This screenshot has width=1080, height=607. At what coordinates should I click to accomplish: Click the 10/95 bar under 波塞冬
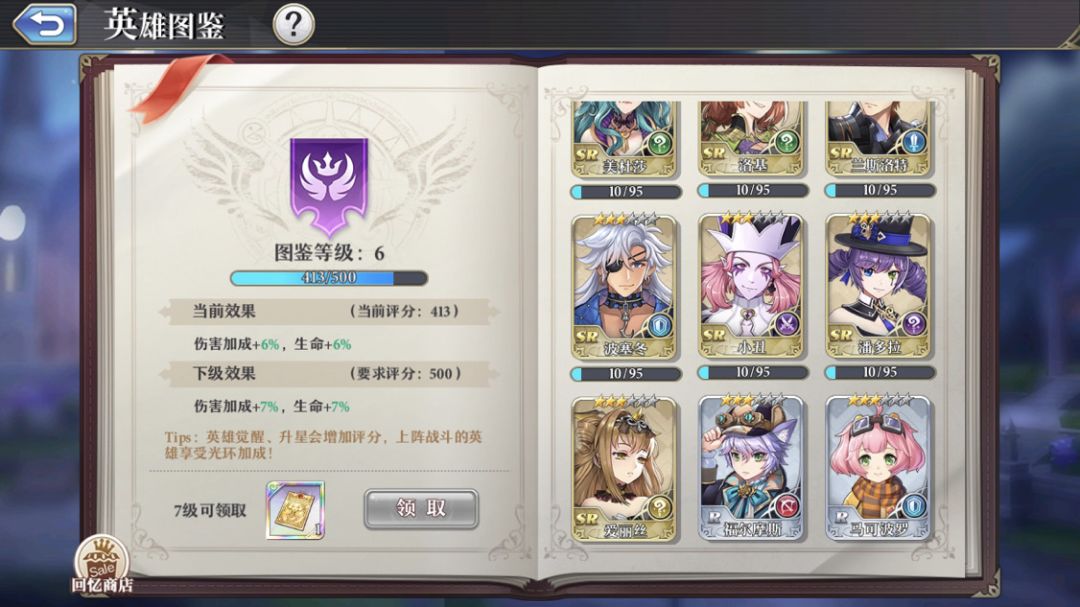[626, 373]
